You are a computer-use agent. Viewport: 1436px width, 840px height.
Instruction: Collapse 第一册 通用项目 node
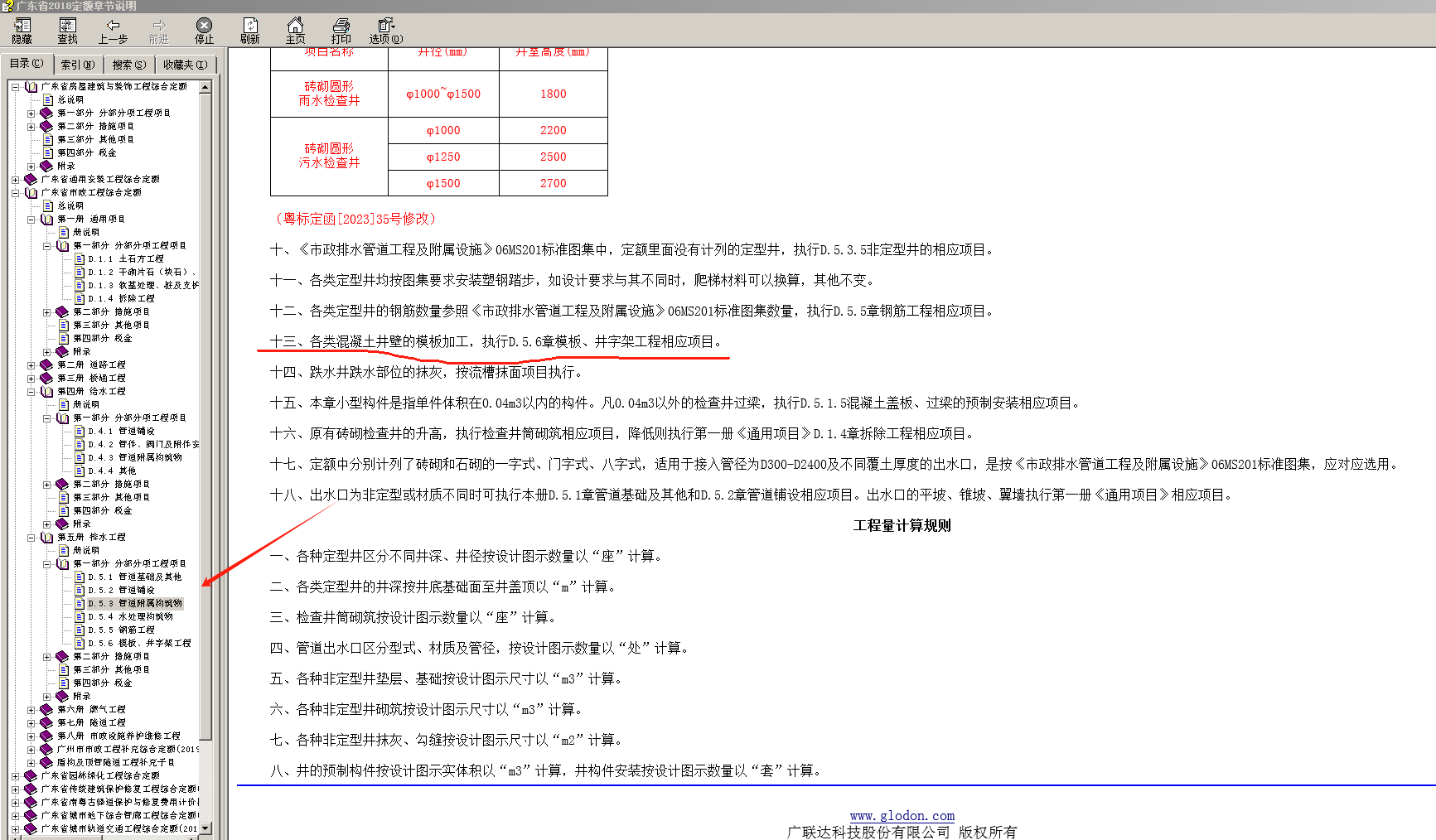(x=31, y=219)
